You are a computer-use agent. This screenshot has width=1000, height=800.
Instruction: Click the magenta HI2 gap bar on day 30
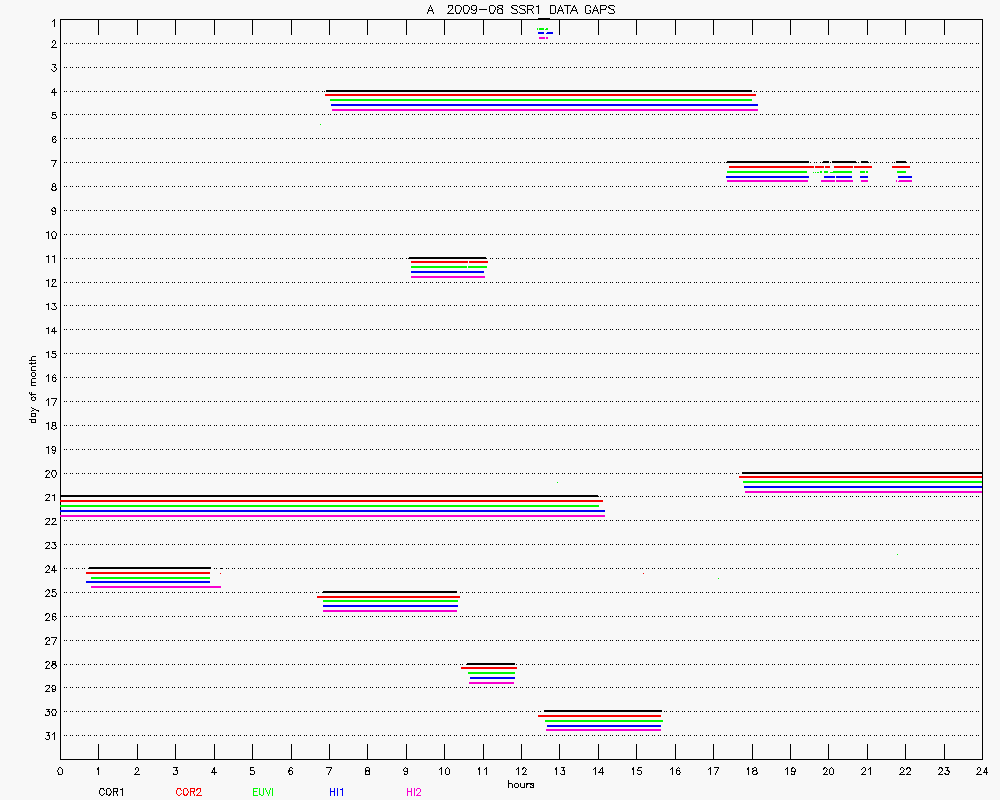(x=603, y=731)
